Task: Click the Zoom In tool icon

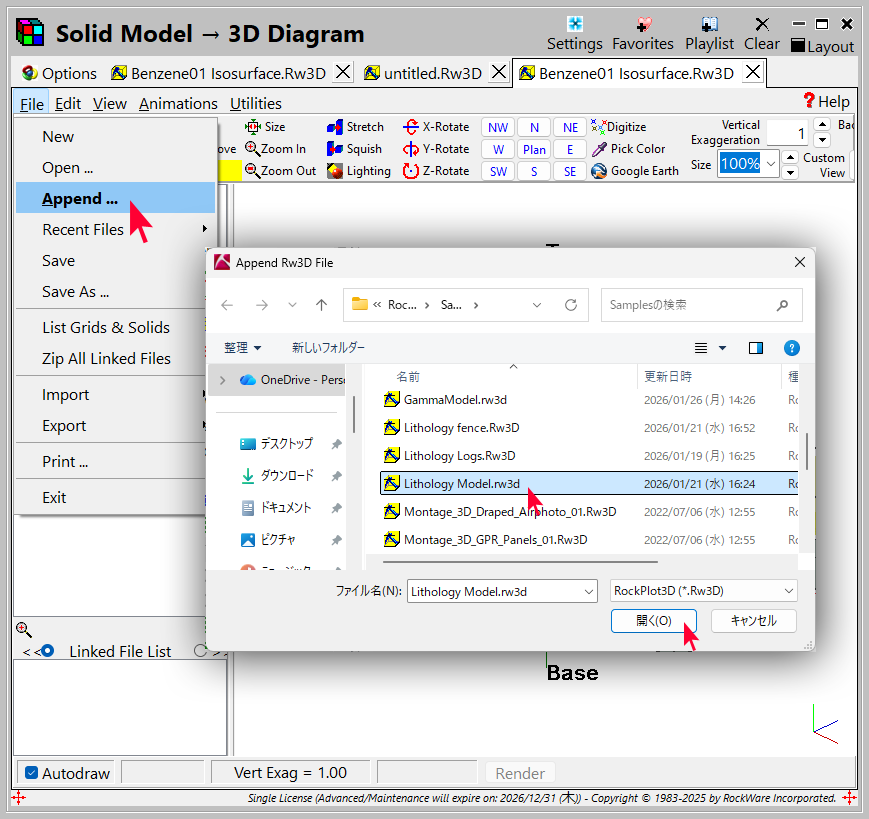Action: (253, 149)
